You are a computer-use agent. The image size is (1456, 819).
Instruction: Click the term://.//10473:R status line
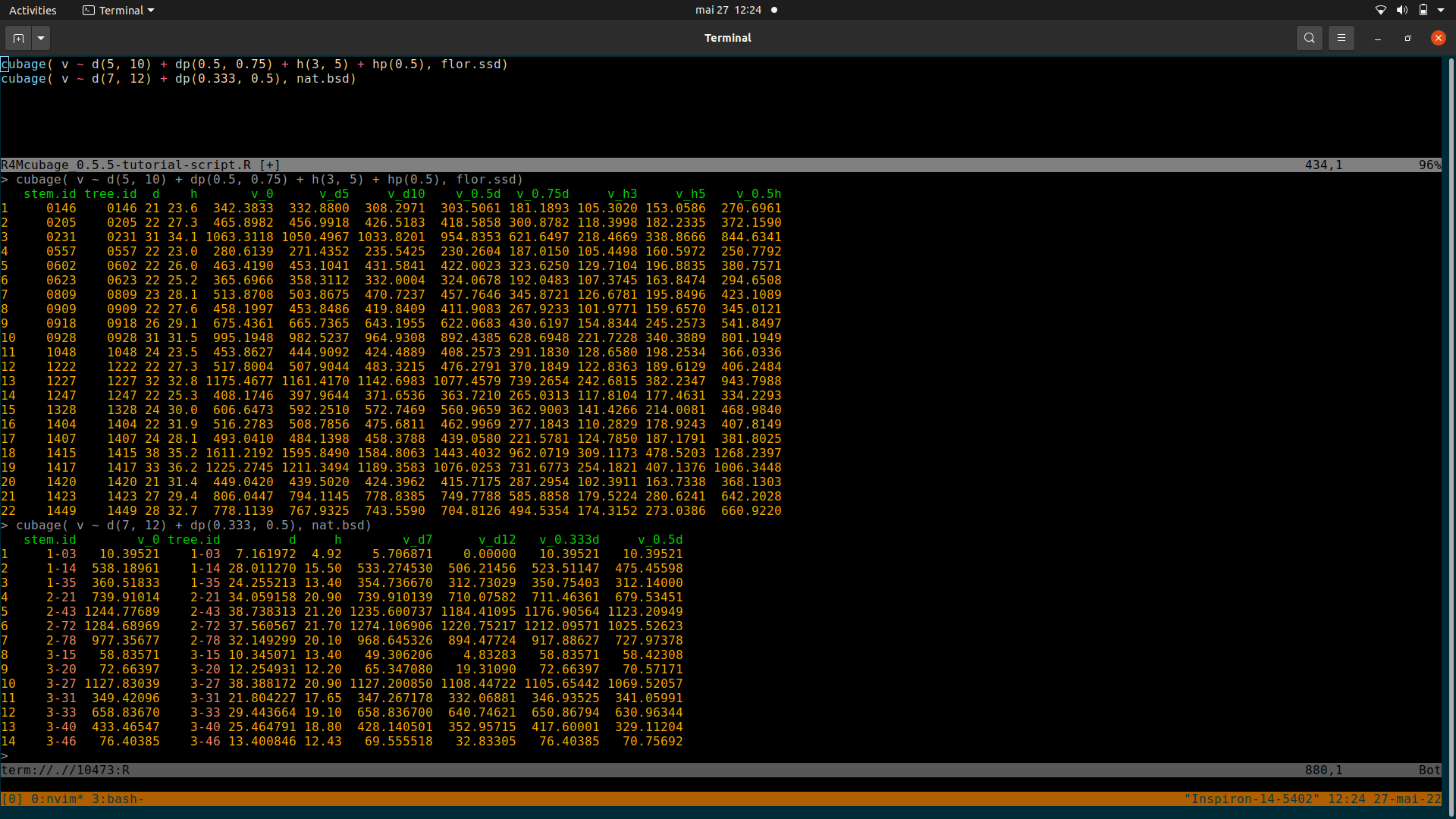[65, 770]
